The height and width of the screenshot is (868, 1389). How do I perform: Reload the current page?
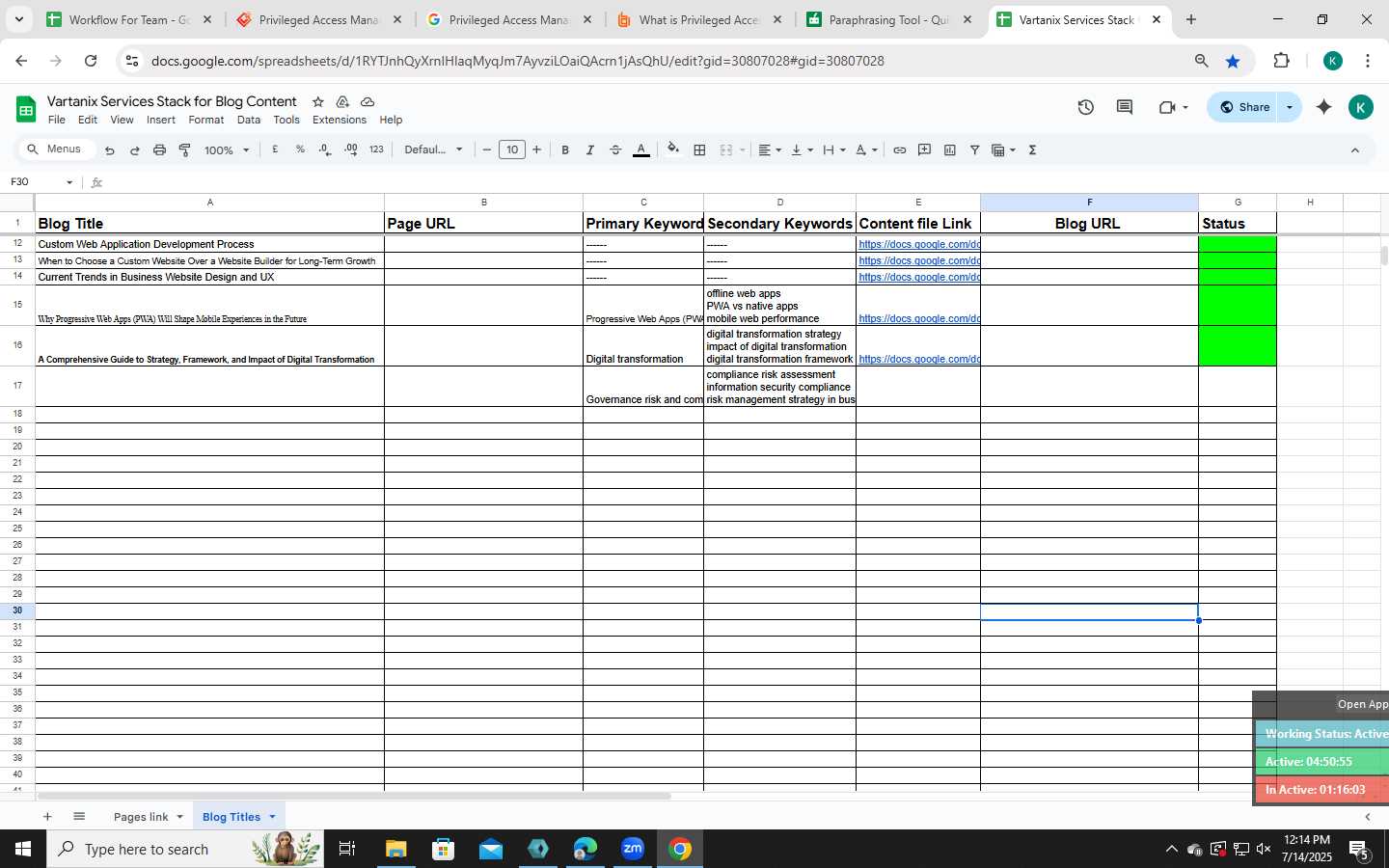point(91,61)
